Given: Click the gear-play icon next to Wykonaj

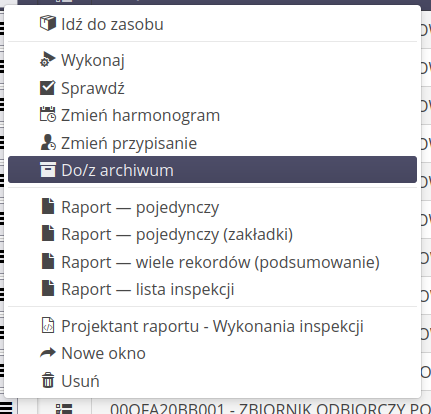Looking at the screenshot, I should coord(48,60).
